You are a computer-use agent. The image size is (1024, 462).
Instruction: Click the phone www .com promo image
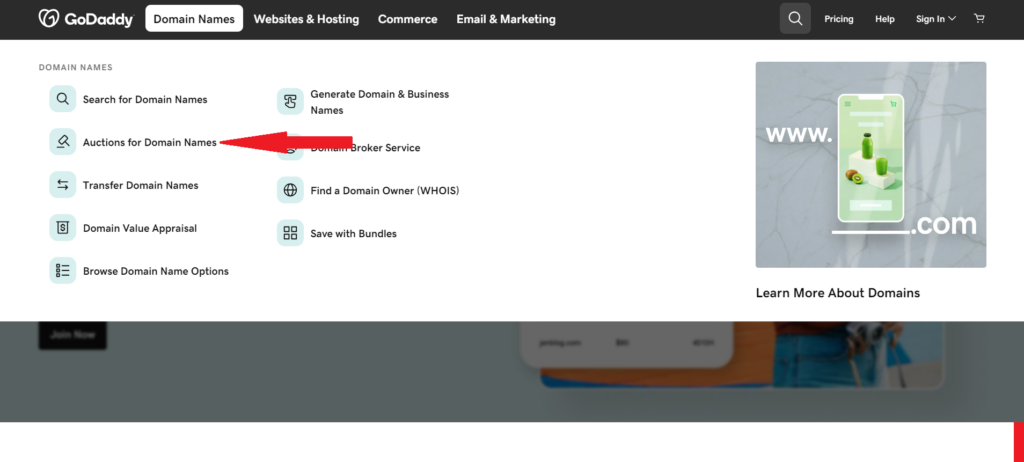871,165
